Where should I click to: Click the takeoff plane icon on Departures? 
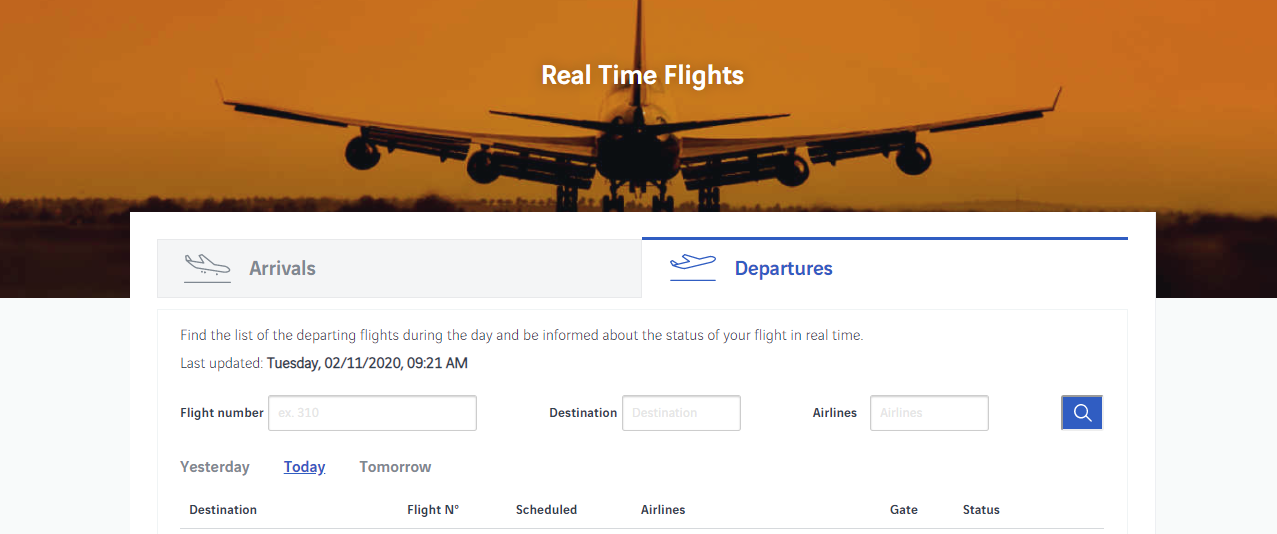(693, 267)
